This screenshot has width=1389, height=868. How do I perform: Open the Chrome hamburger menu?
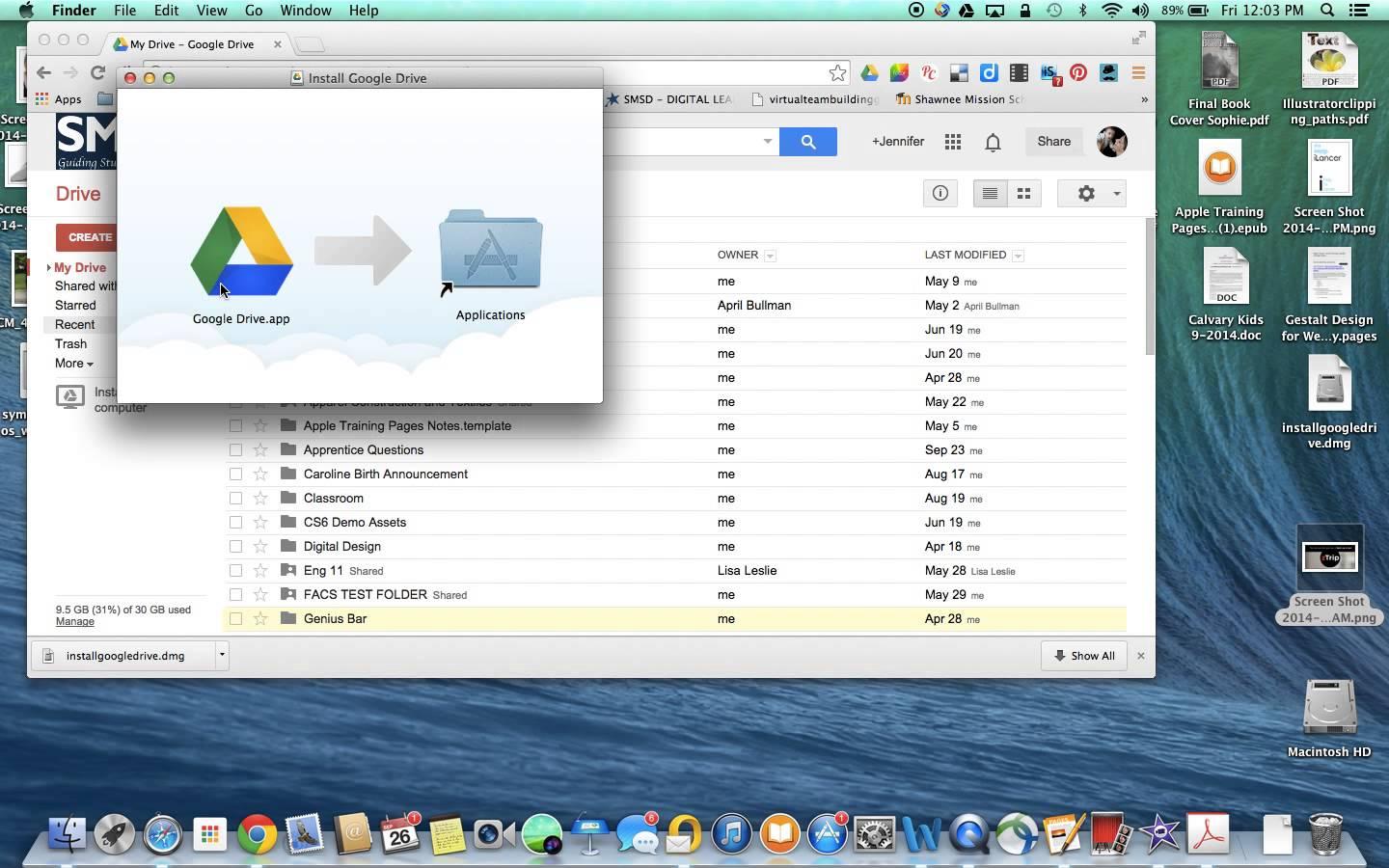[x=1138, y=73]
